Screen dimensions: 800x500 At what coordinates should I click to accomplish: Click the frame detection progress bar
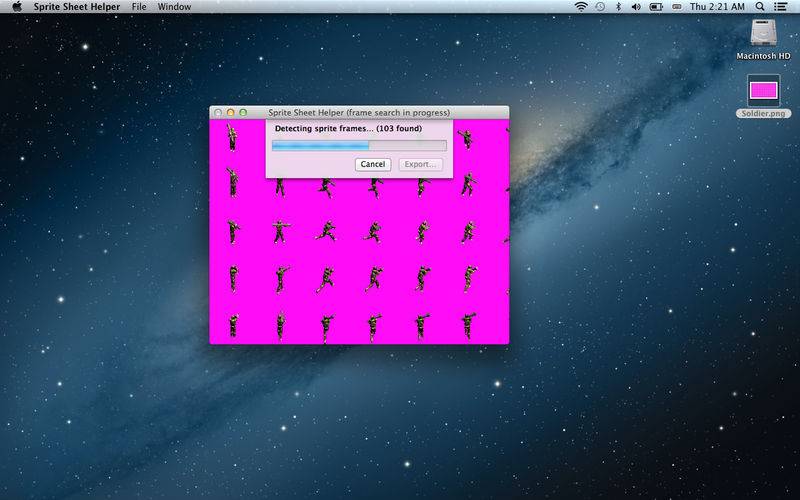pyautogui.click(x=359, y=146)
